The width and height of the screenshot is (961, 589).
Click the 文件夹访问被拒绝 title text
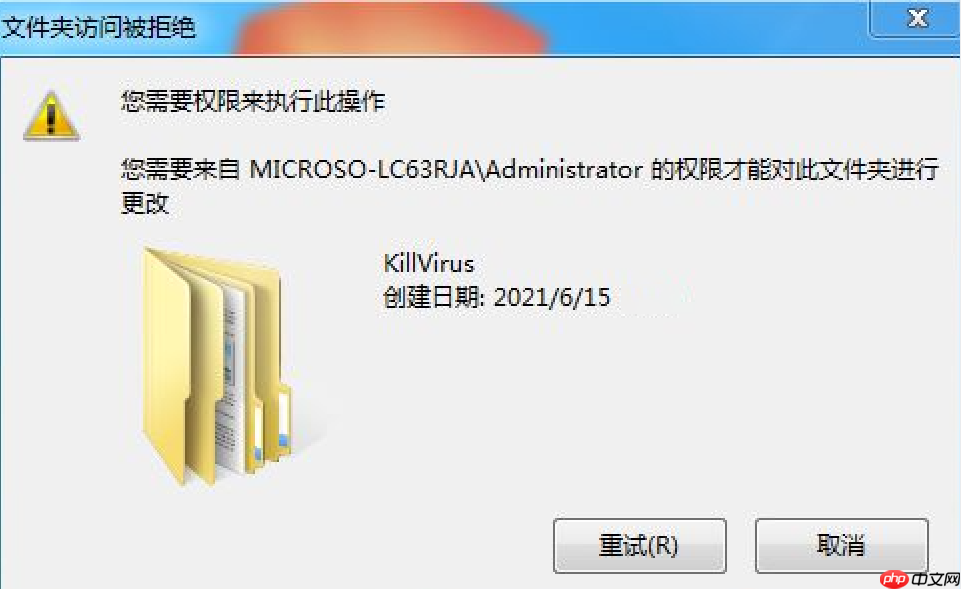98,28
